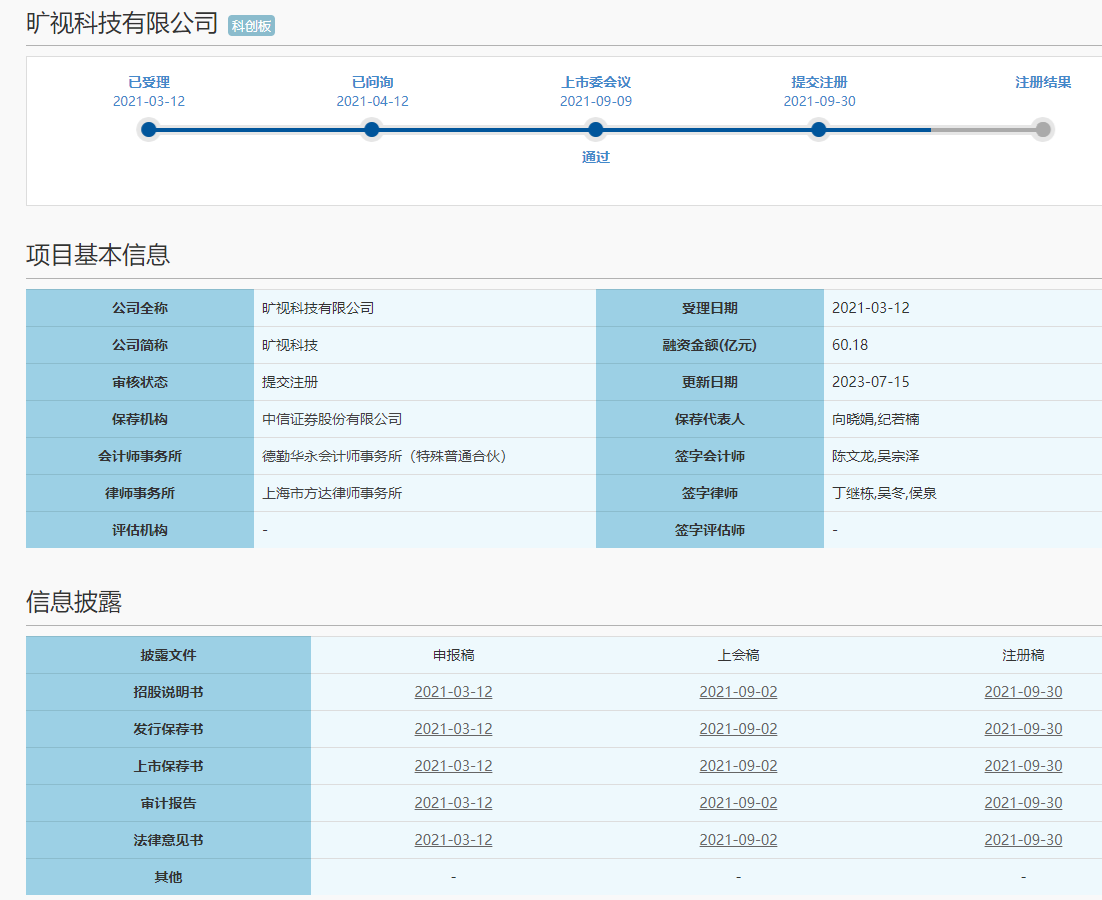Open 上市保荐书 注册稿 link

coord(1023,766)
